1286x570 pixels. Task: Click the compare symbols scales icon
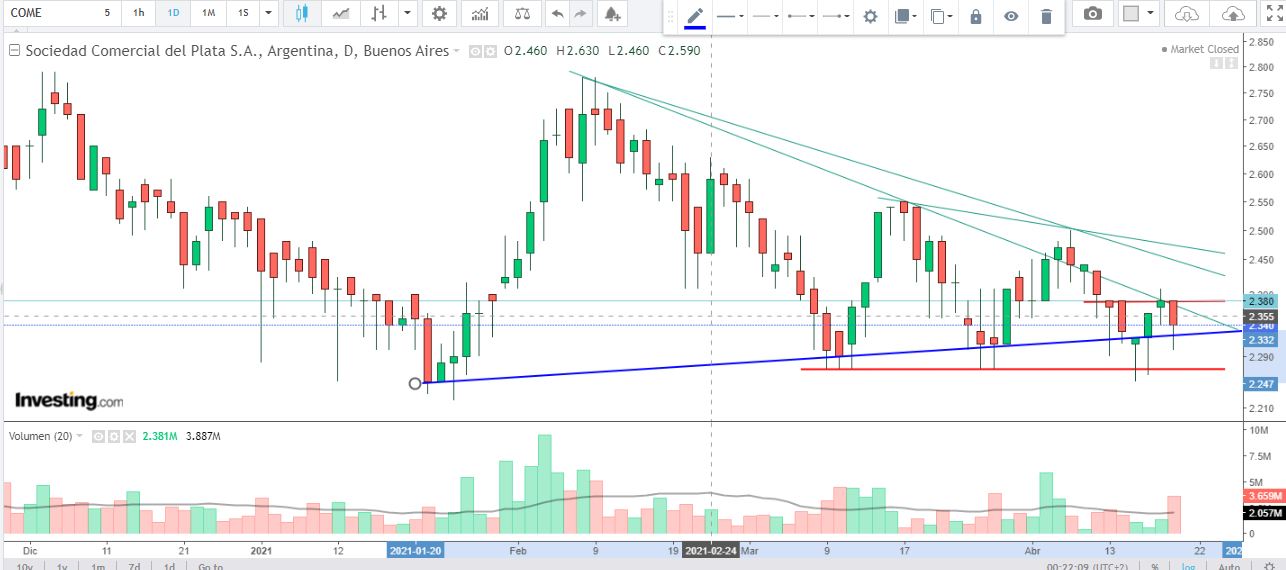[522, 14]
